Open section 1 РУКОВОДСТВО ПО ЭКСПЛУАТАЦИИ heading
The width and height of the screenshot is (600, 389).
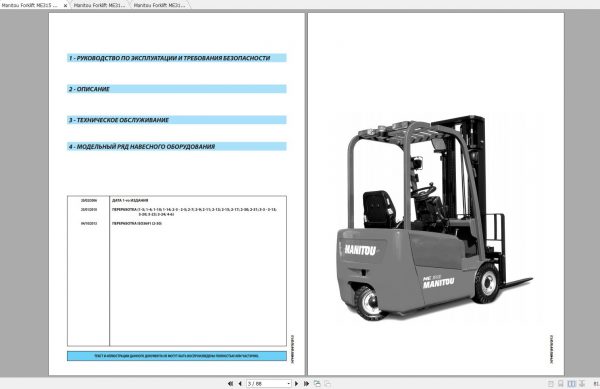pos(177,58)
